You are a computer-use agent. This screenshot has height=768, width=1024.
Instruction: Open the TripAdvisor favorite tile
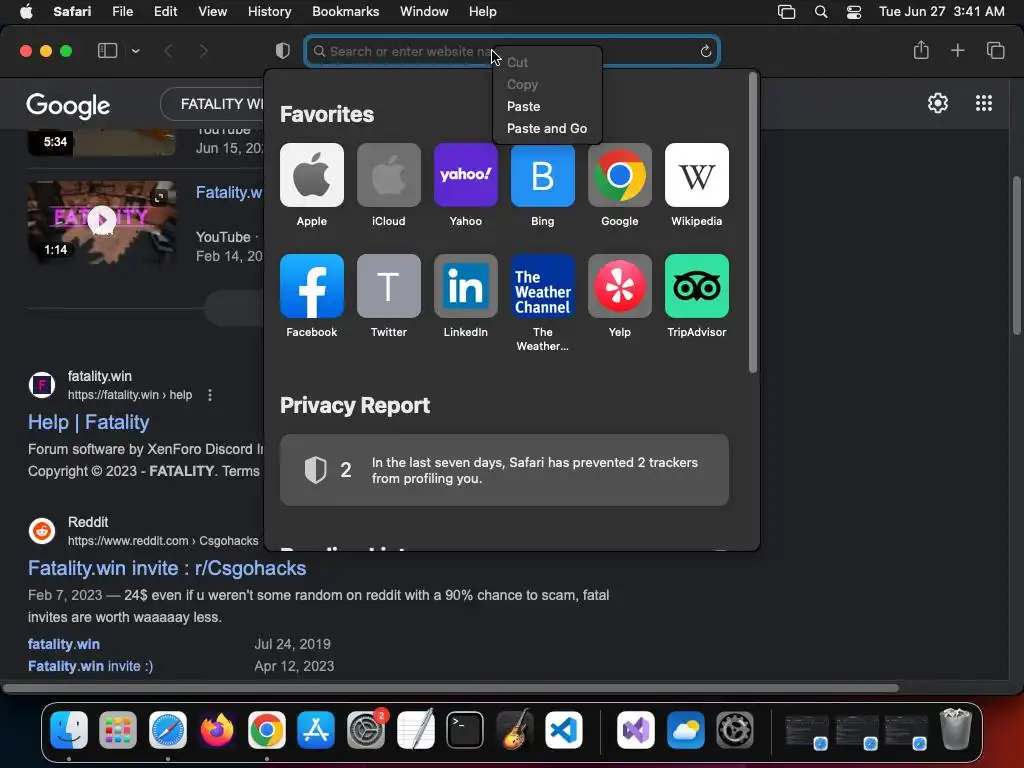coord(697,286)
